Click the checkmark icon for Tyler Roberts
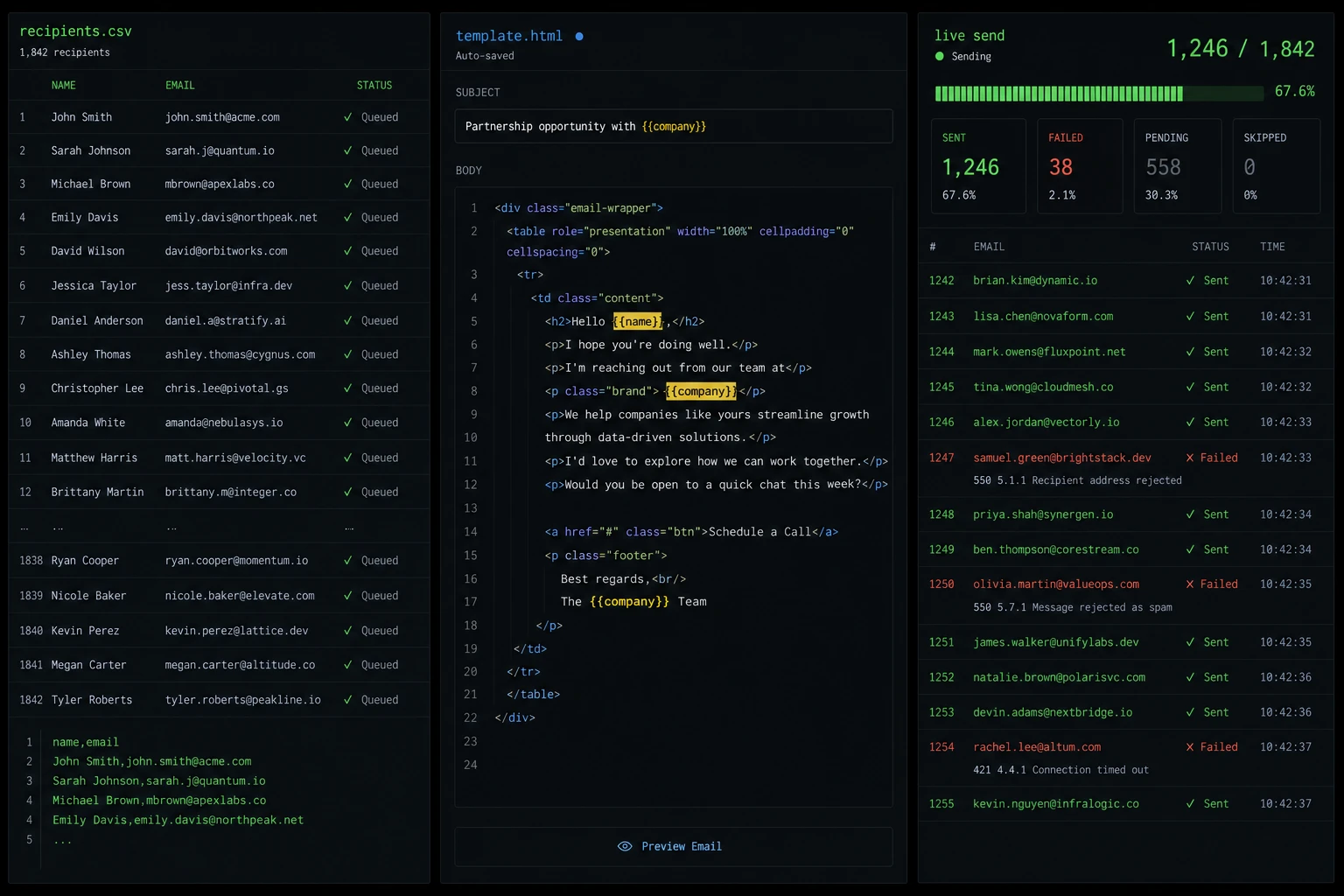The height and width of the screenshot is (896, 1344). coord(347,699)
